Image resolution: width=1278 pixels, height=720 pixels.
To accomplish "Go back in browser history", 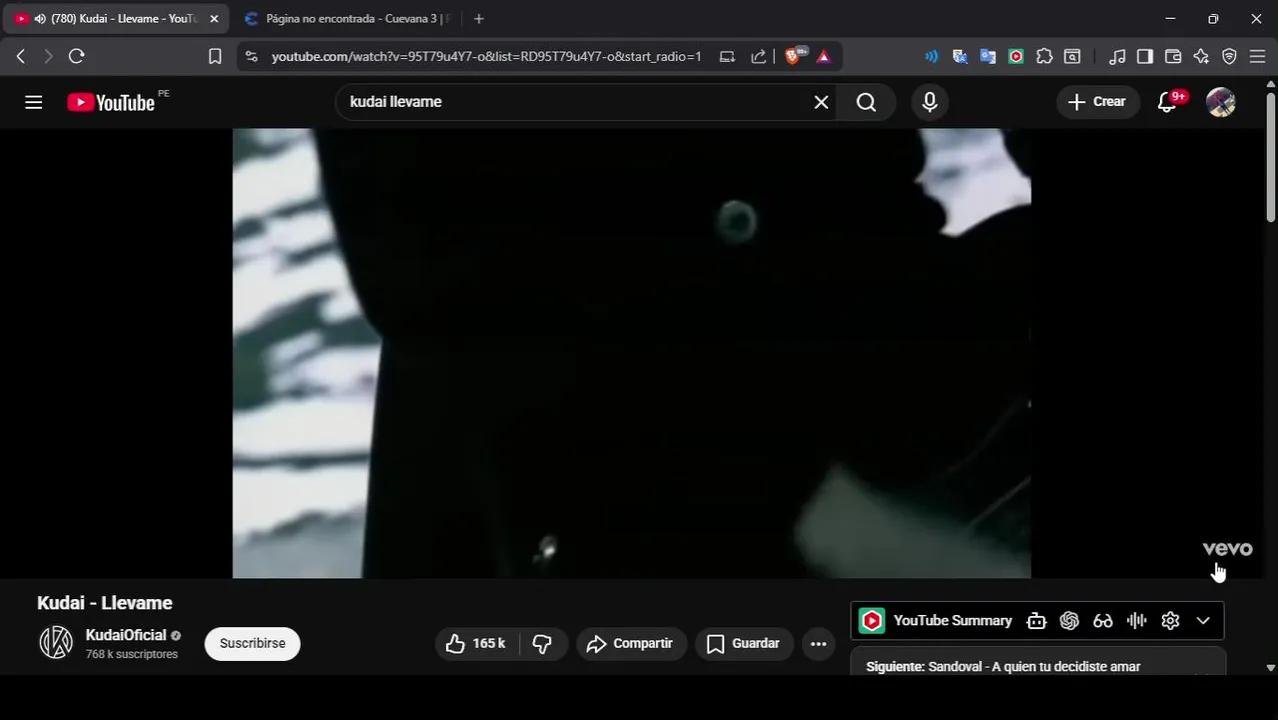I will point(21,57).
